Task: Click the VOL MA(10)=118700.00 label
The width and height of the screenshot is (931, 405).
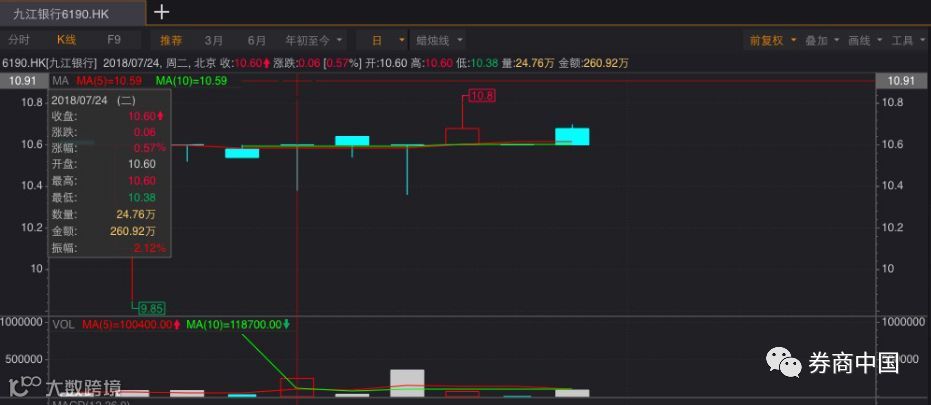Action: point(238,325)
